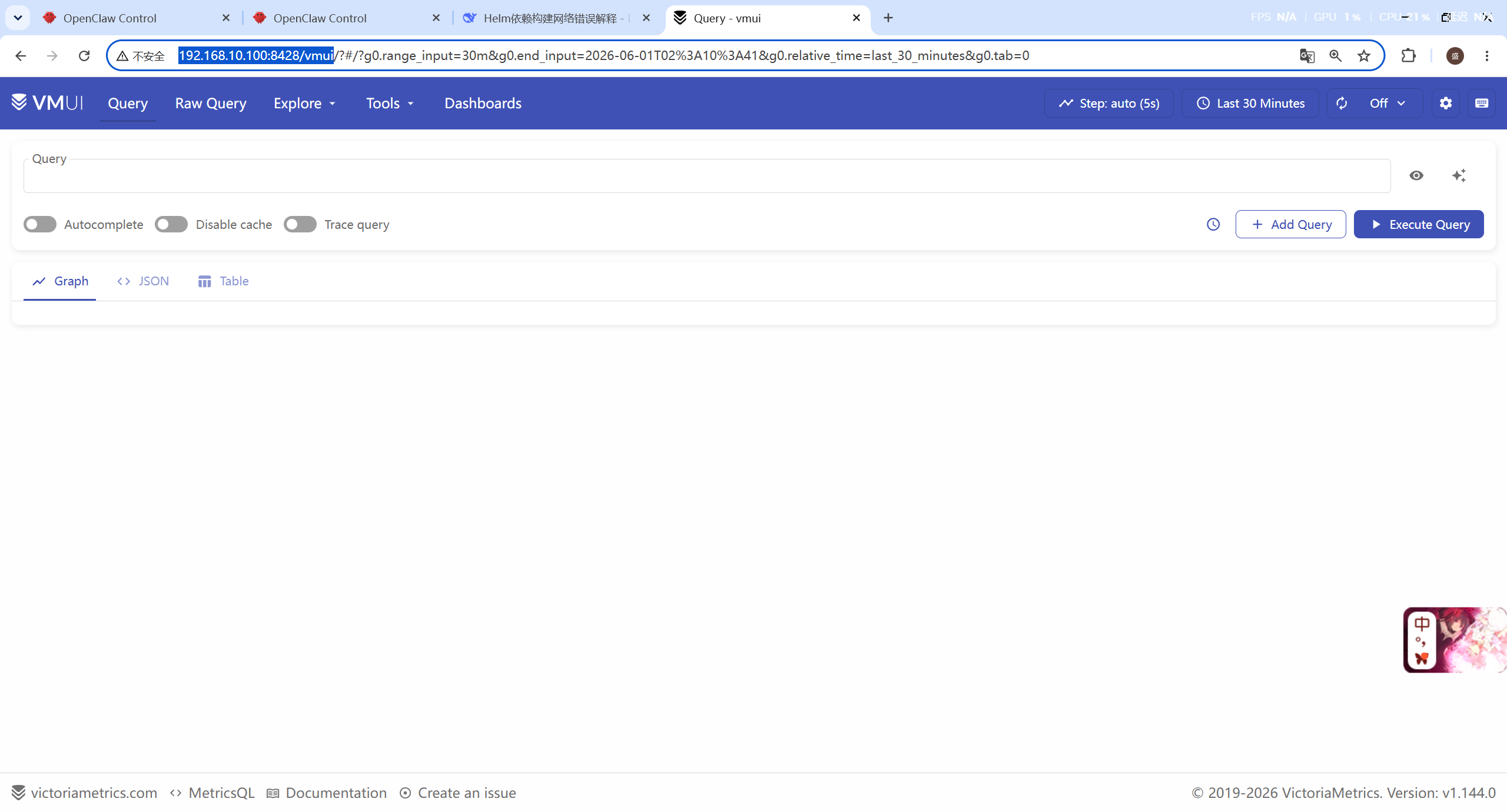Click the refresh dashboard icon
The image size is (1507, 812).
pos(1342,104)
